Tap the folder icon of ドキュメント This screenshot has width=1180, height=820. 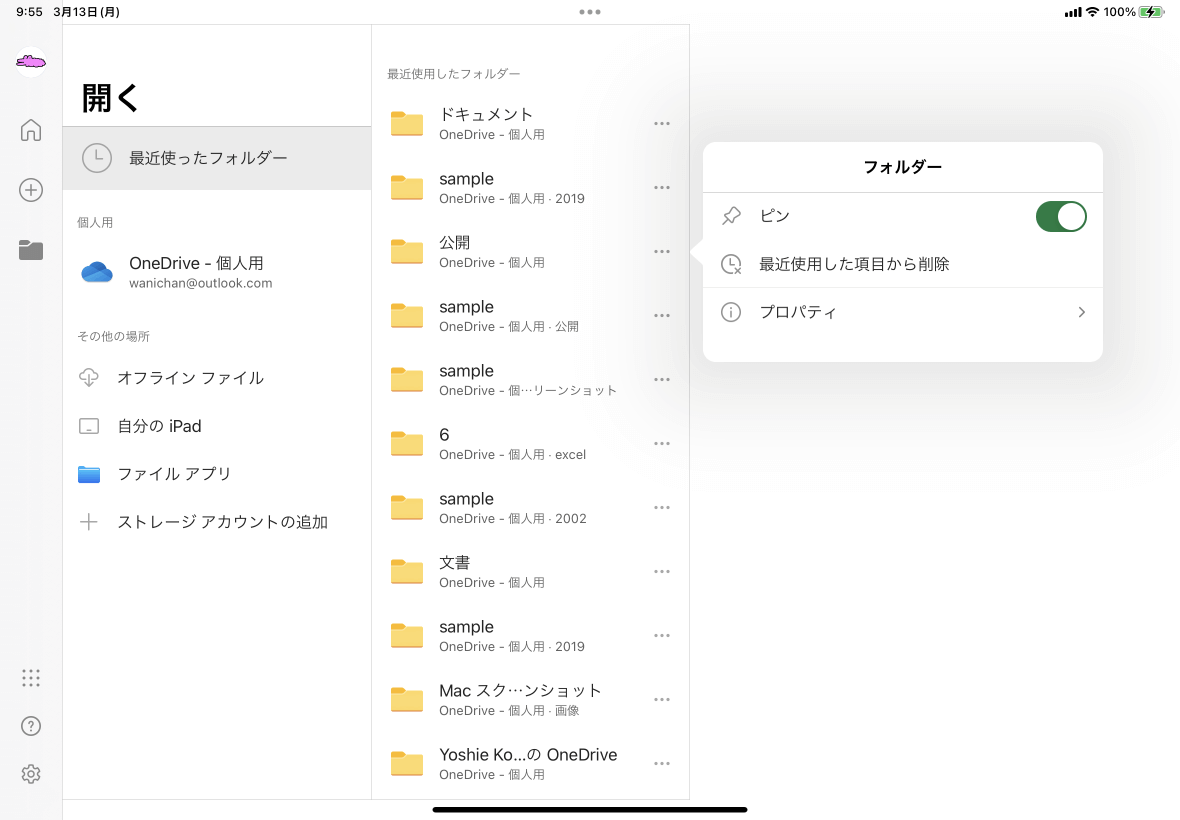pyautogui.click(x=407, y=123)
